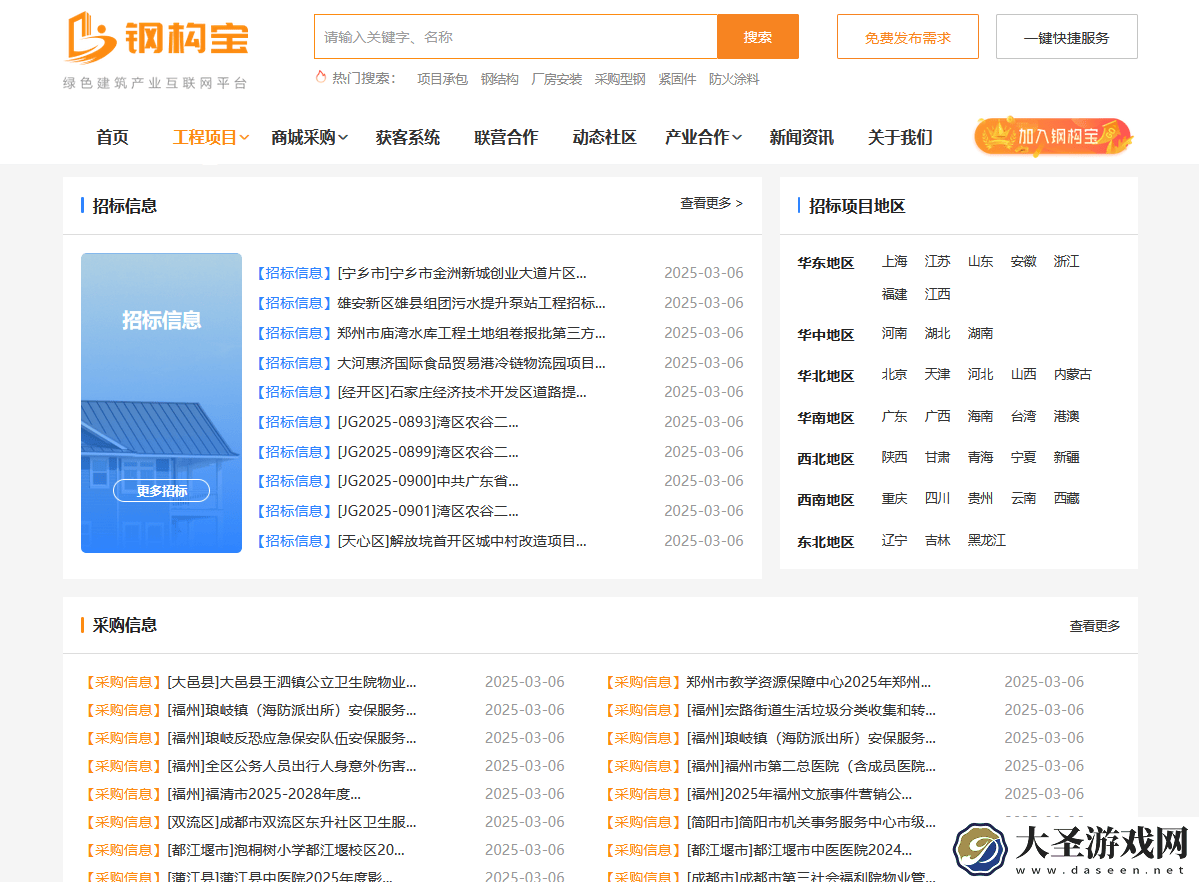Screen dimensions: 1199x882
Task: Open tender [JG2025-0893]湾区农谷二
Action: (x=427, y=422)
